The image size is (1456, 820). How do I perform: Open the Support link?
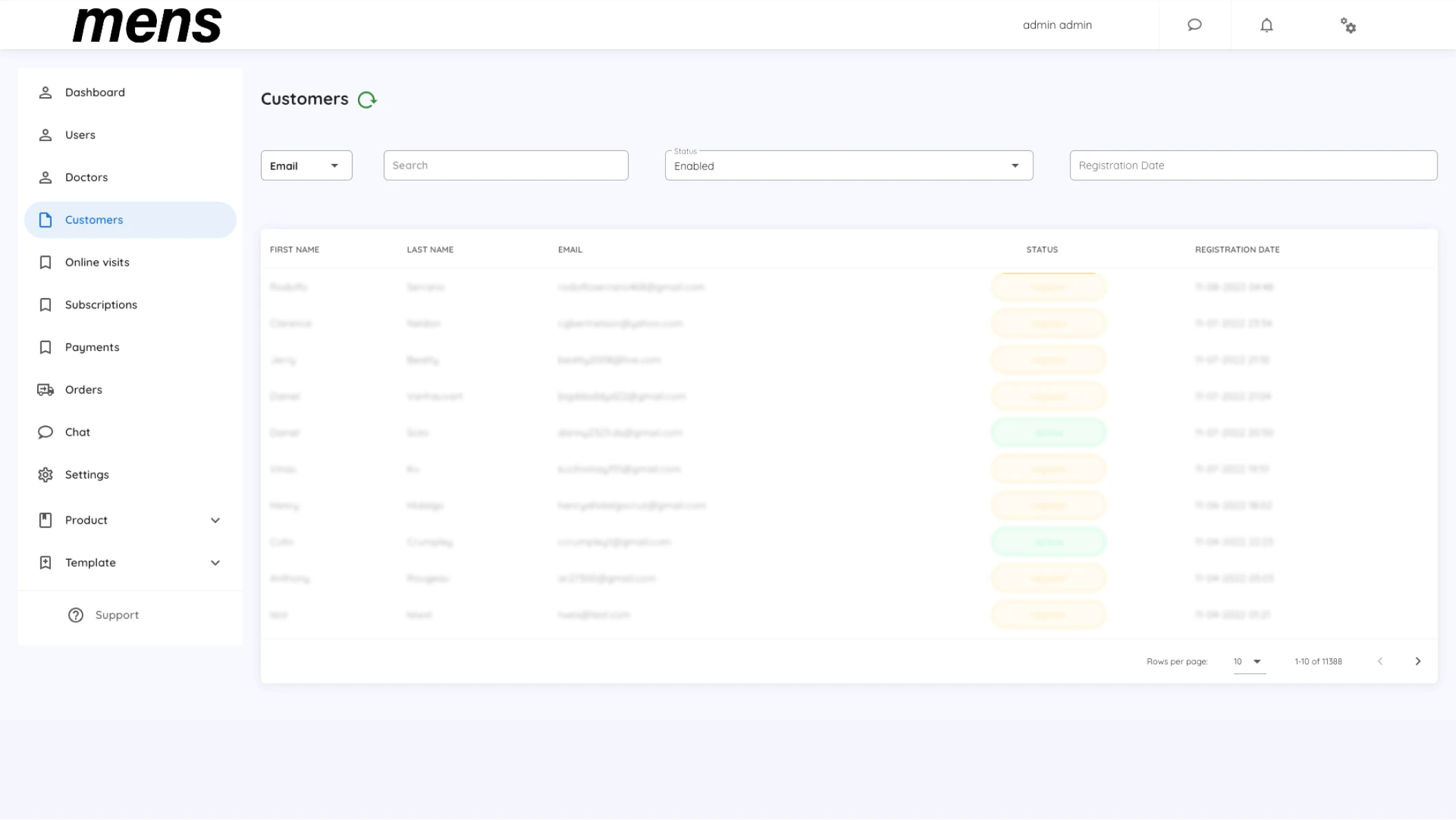point(117,616)
